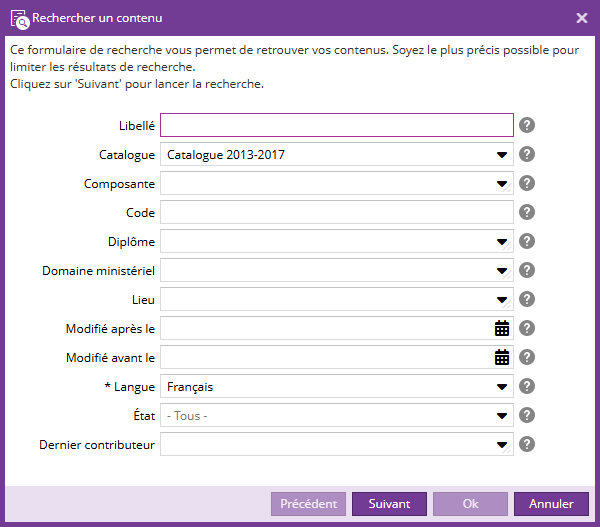Click into the Code input field
This screenshot has width=600, height=527.
click(x=336, y=212)
